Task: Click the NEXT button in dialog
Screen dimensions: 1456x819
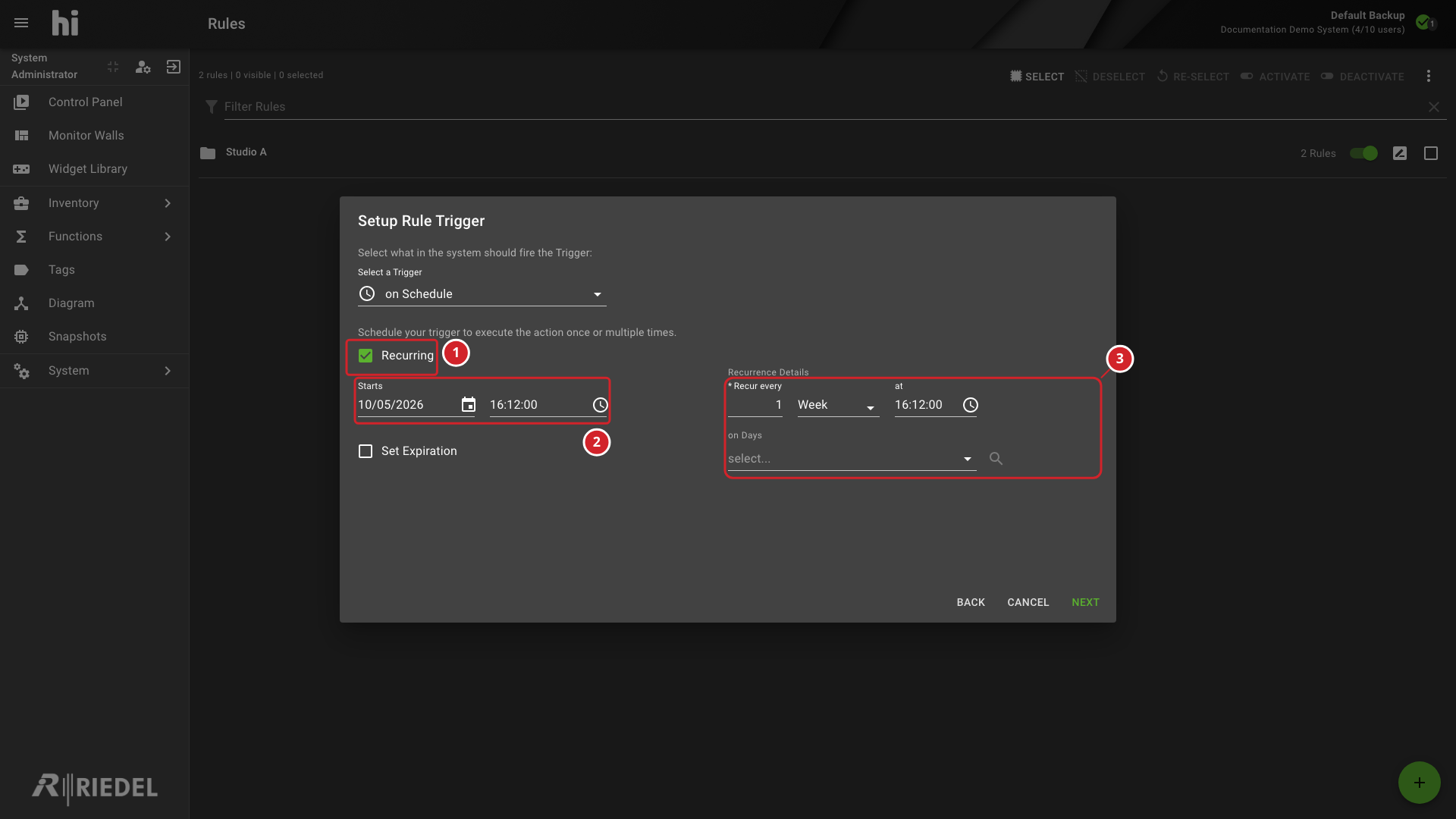Action: (1085, 602)
